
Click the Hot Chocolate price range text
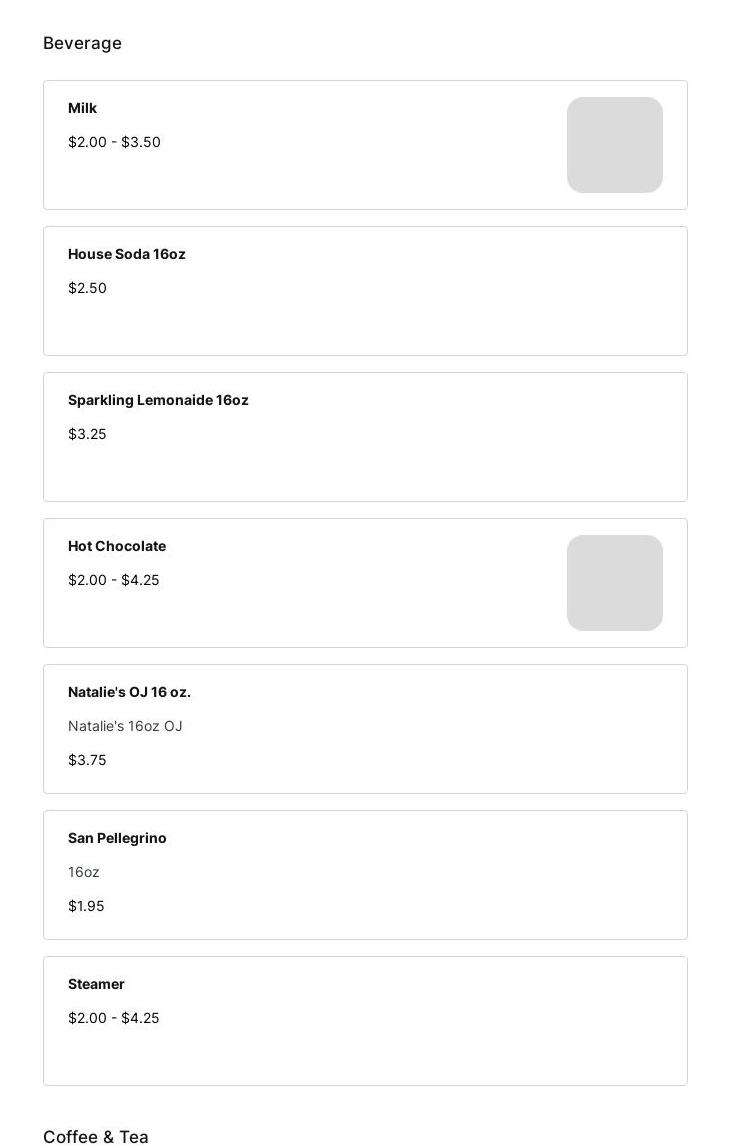click(x=114, y=580)
